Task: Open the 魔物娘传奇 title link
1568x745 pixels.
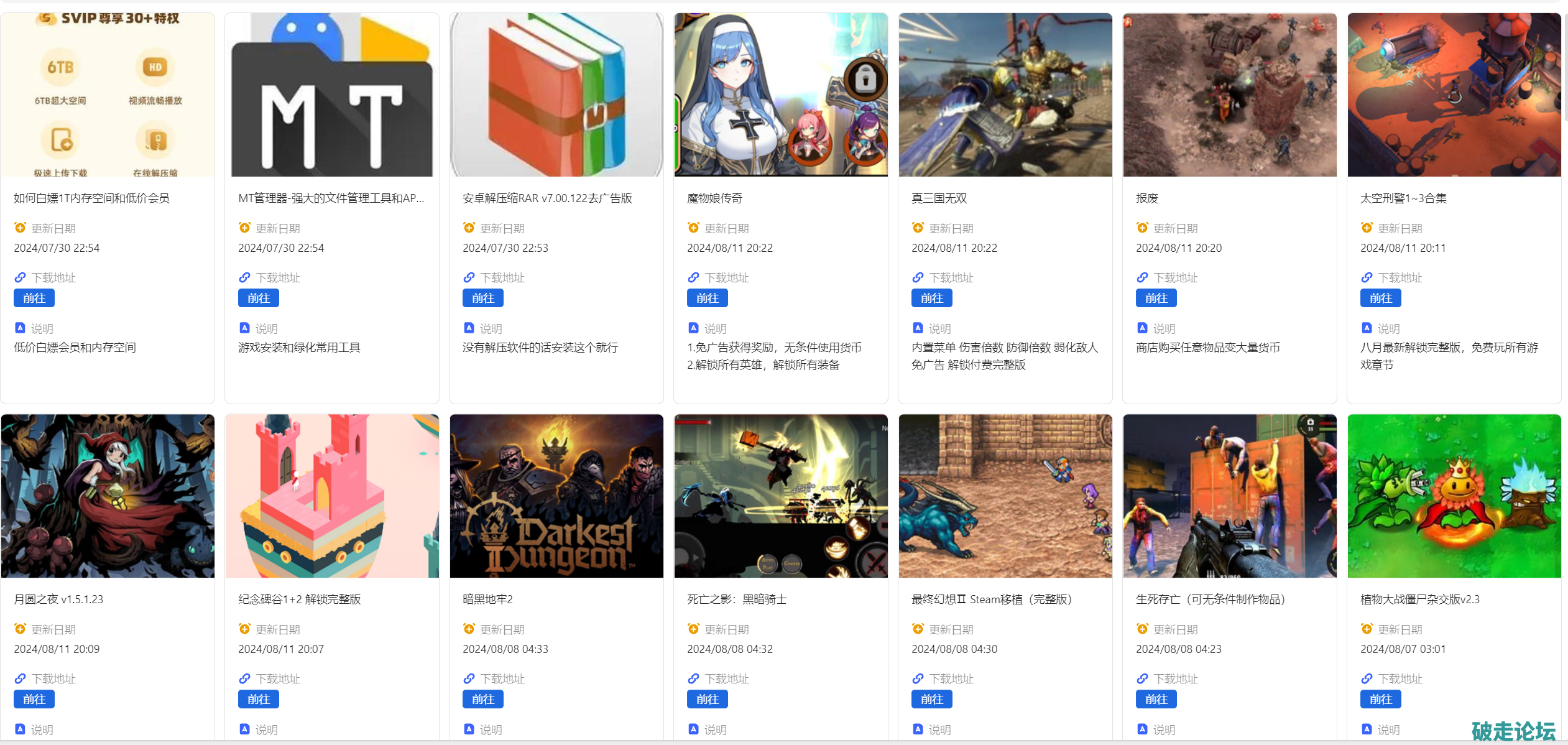Action: [x=715, y=198]
